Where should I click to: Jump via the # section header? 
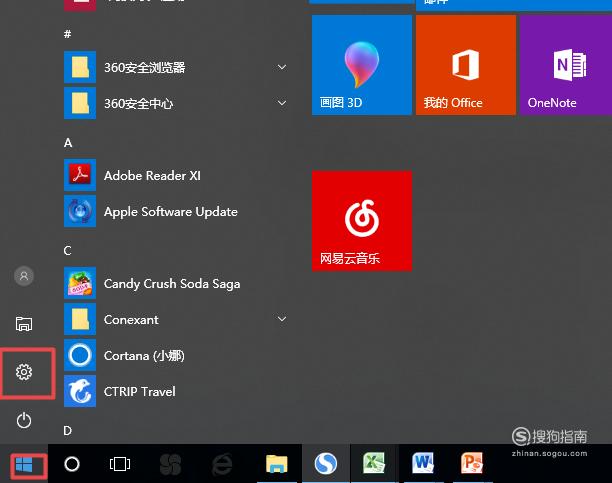pos(68,34)
